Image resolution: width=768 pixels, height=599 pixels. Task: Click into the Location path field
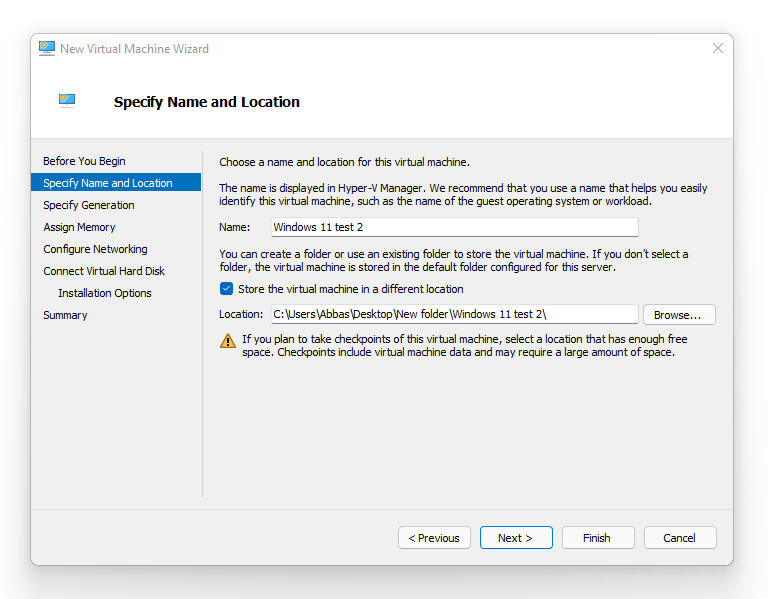click(x=455, y=314)
